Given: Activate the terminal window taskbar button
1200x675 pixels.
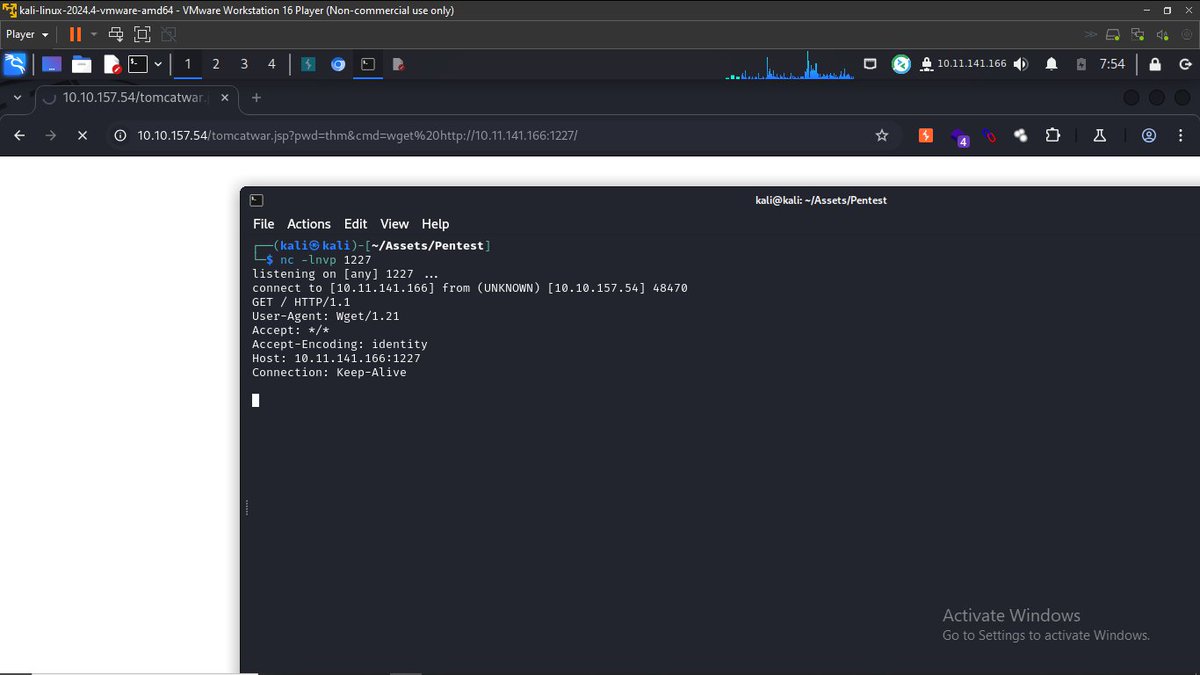Looking at the screenshot, I should point(368,65).
